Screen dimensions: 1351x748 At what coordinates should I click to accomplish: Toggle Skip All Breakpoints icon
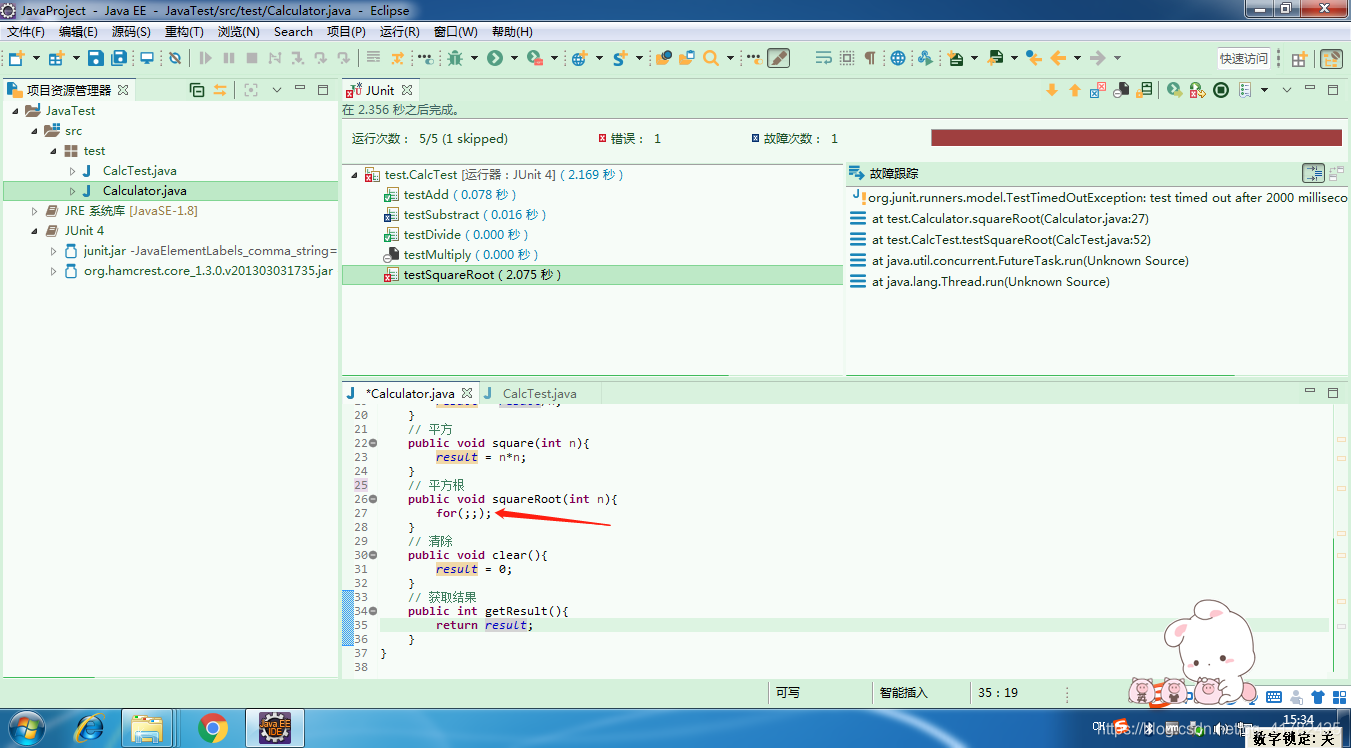click(x=175, y=58)
